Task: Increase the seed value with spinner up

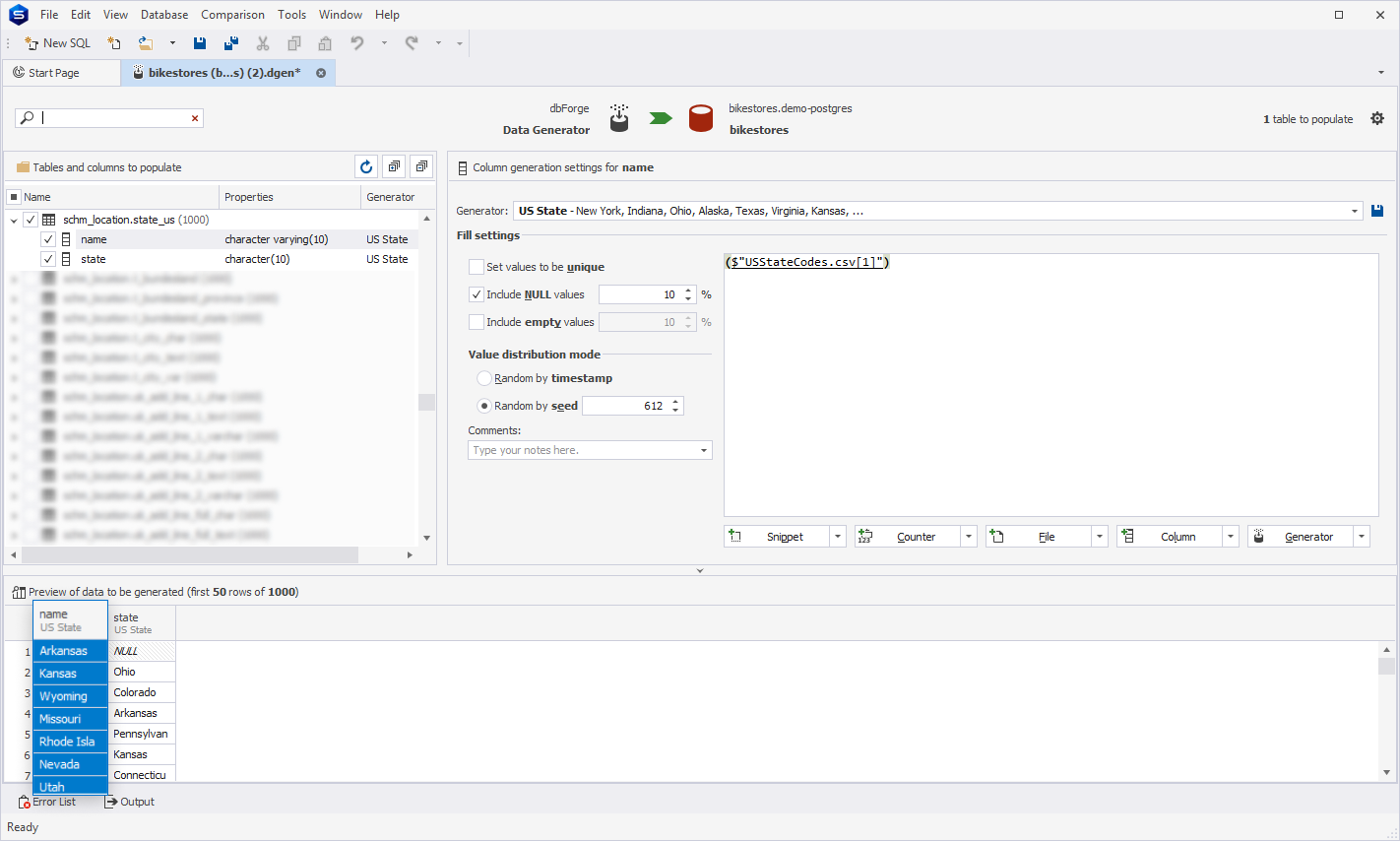Action: pyautogui.click(x=675, y=402)
